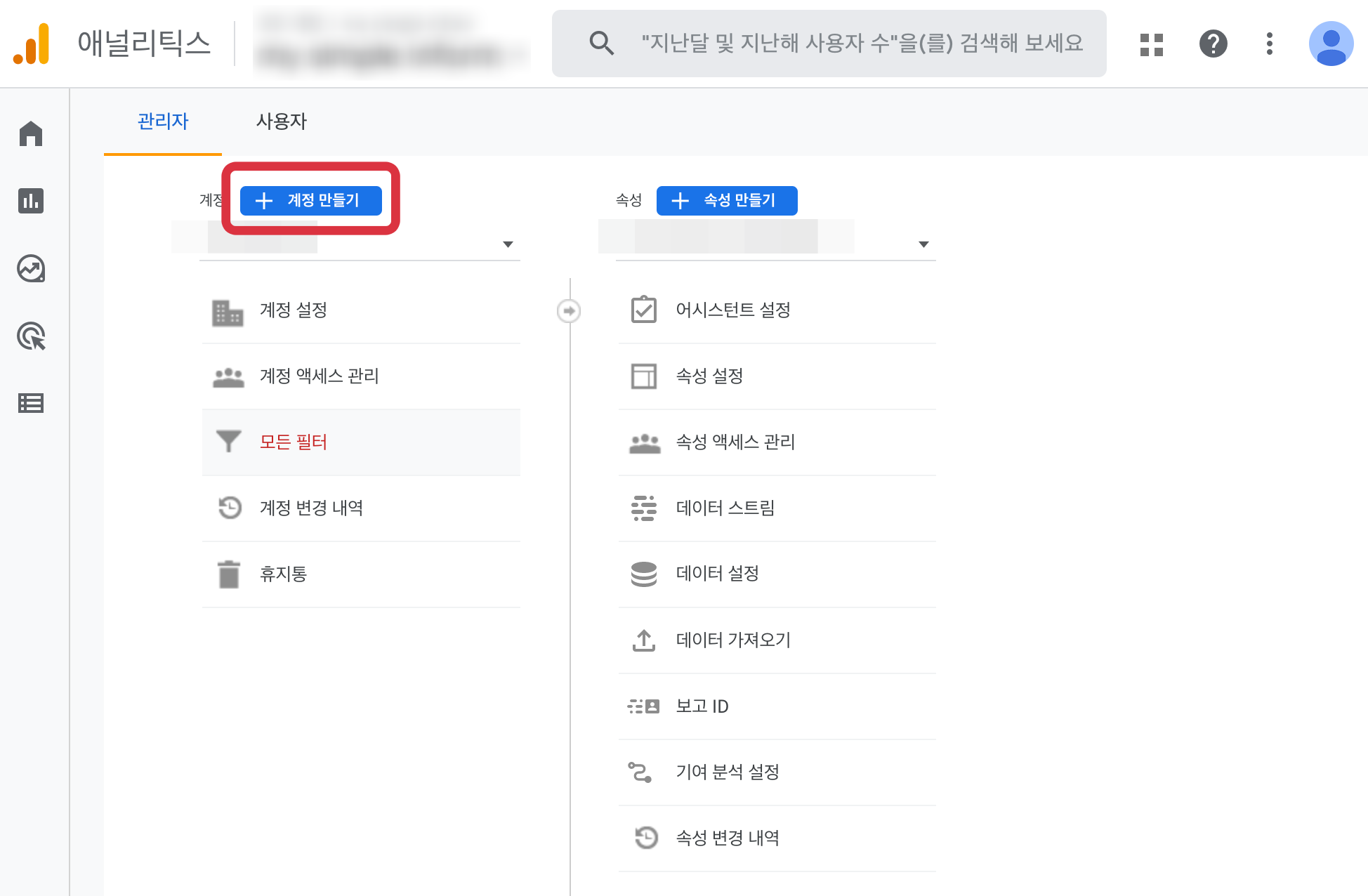The image size is (1368, 896).
Task: Open 데이터 스트림 settings
Action: coord(725,508)
